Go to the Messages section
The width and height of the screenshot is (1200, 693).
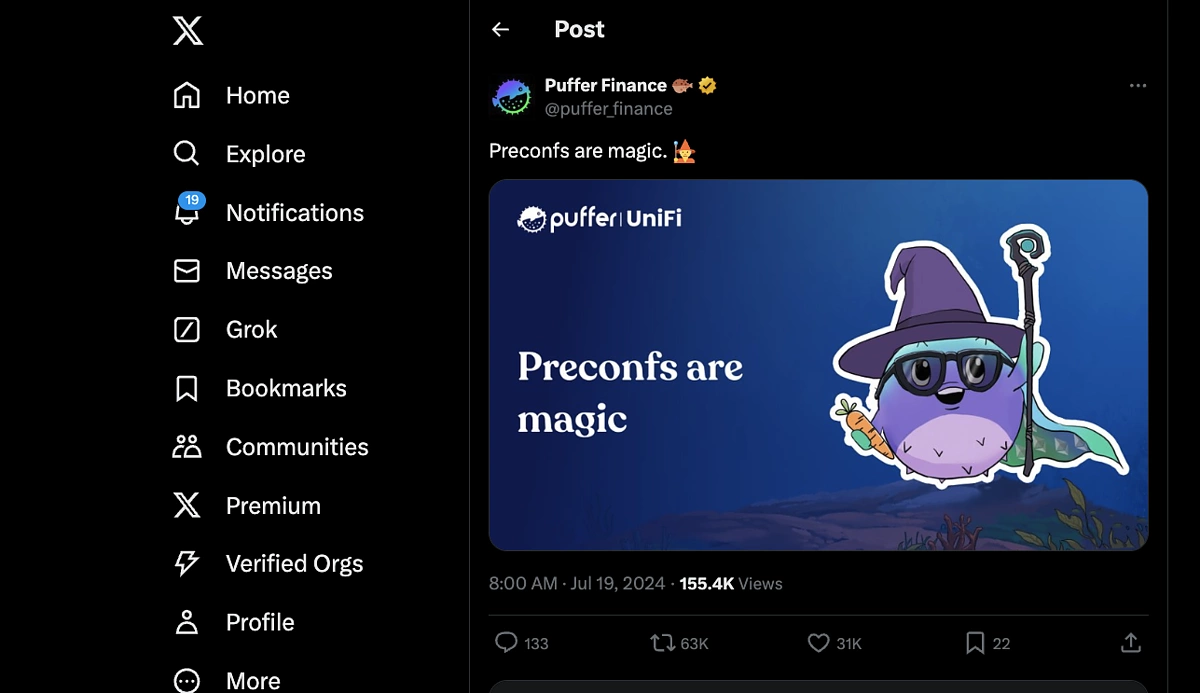click(x=253, y=271)
